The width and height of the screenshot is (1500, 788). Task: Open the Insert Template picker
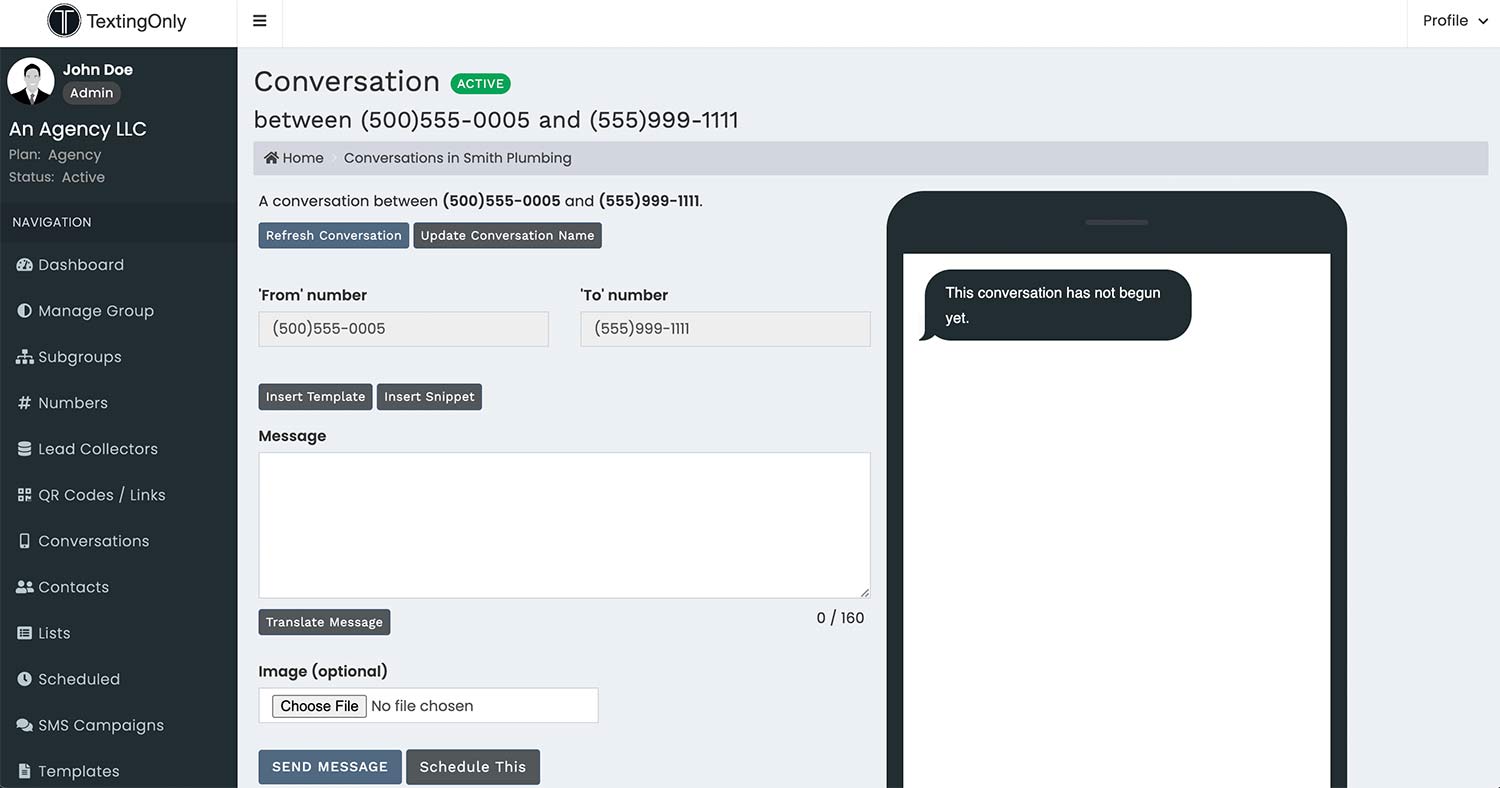(315, 397)
